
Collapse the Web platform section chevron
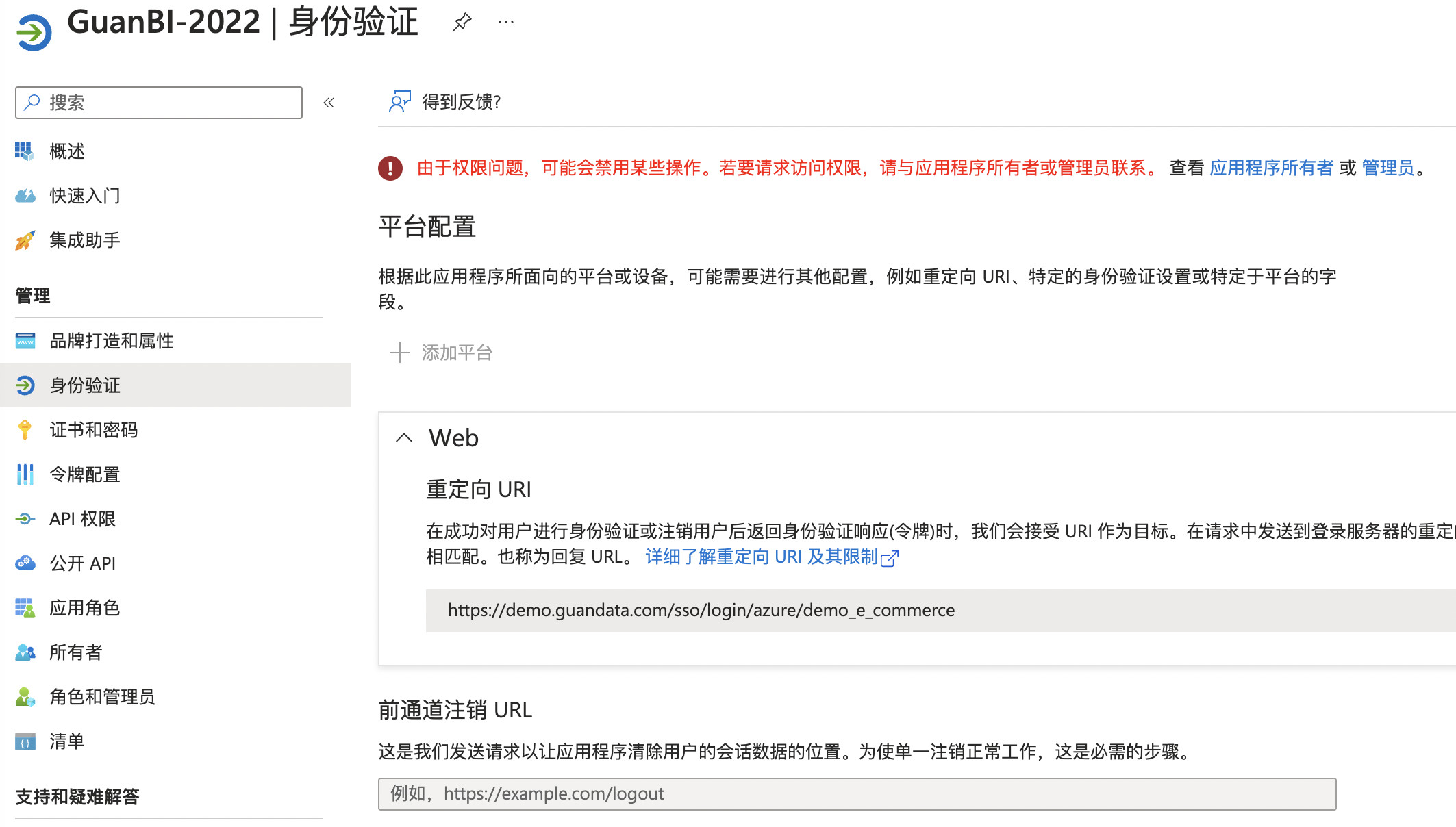coord(404,438)
